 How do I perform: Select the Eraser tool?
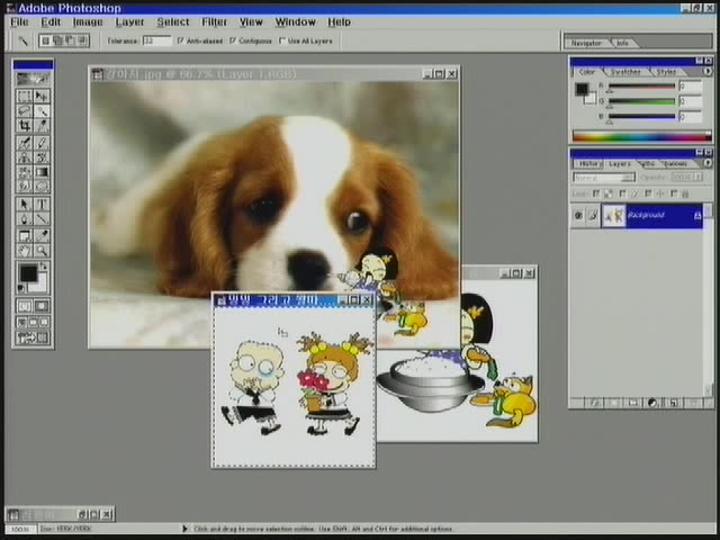point(24,172)
